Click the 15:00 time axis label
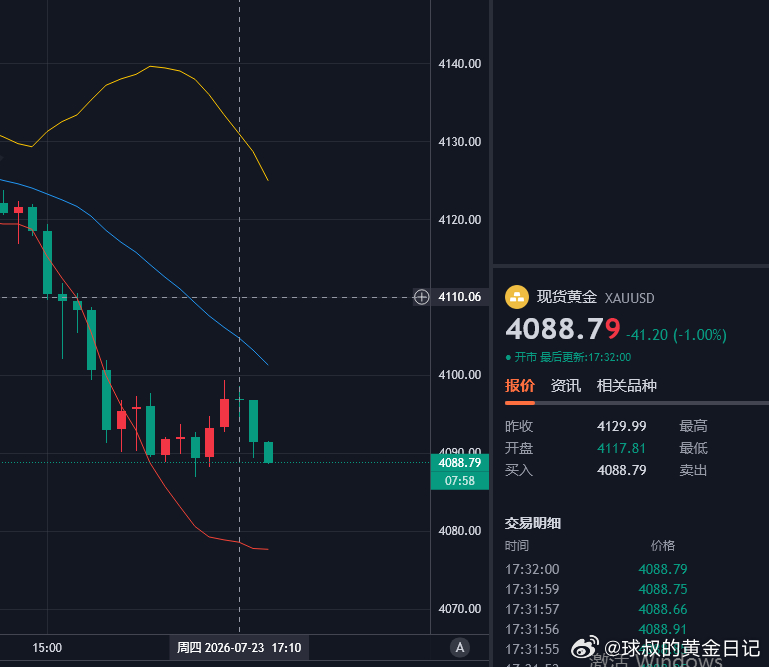The width and height of the screenshot is (769, 667). coord(47,648)
